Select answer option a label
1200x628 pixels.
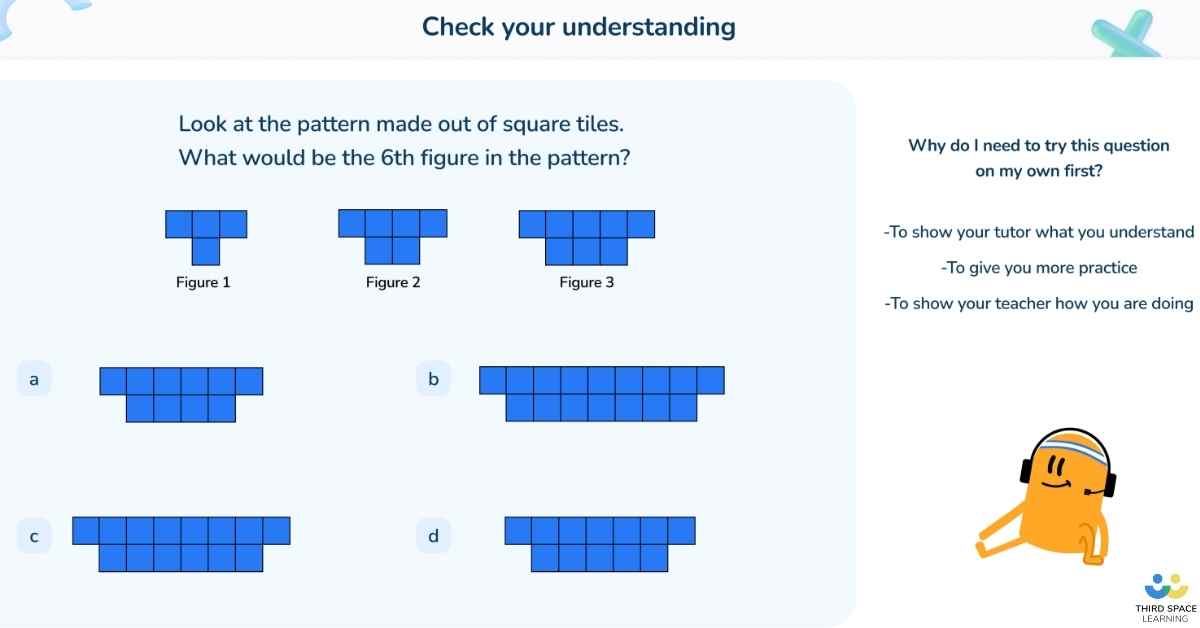click(x=34, y=380)
